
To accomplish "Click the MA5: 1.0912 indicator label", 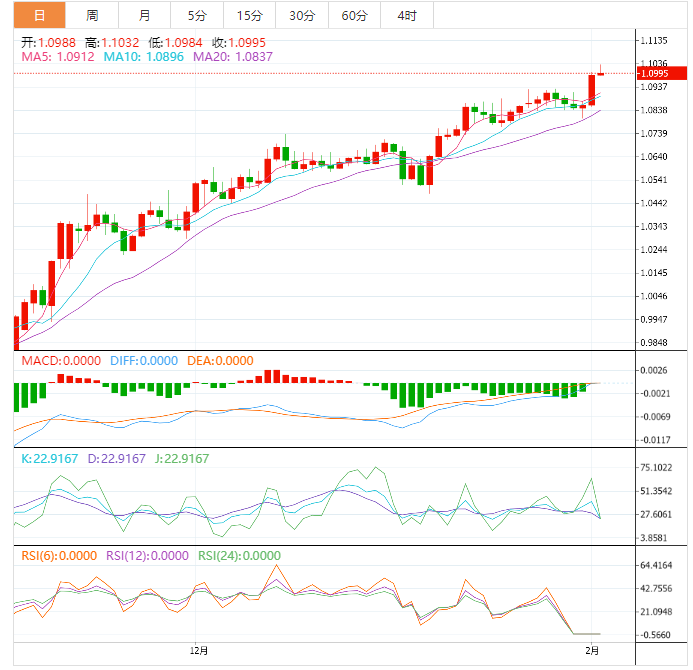I will tap(57, 57).
